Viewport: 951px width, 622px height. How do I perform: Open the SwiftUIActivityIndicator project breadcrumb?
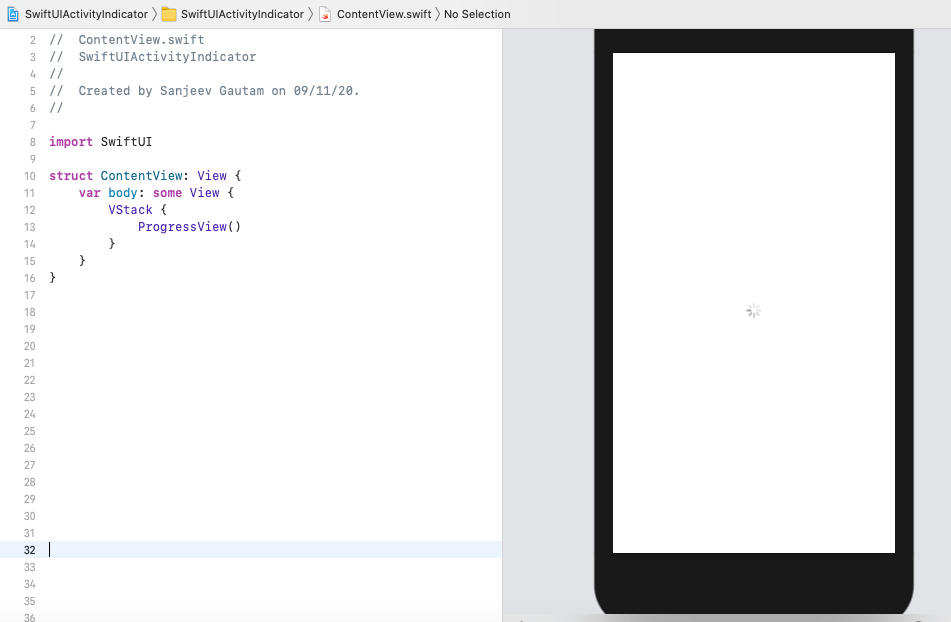(x=86, y=14)
